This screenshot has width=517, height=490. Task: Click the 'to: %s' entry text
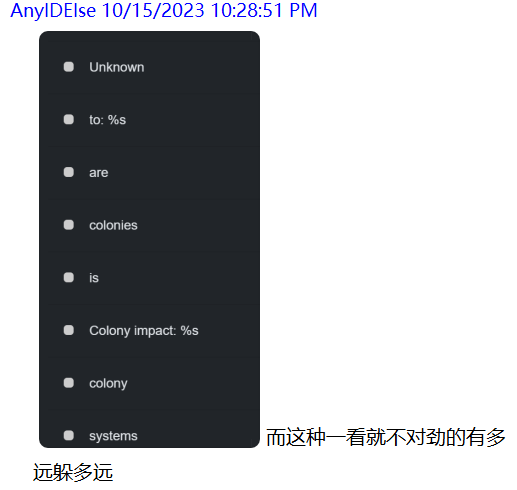tap(107, 120)
